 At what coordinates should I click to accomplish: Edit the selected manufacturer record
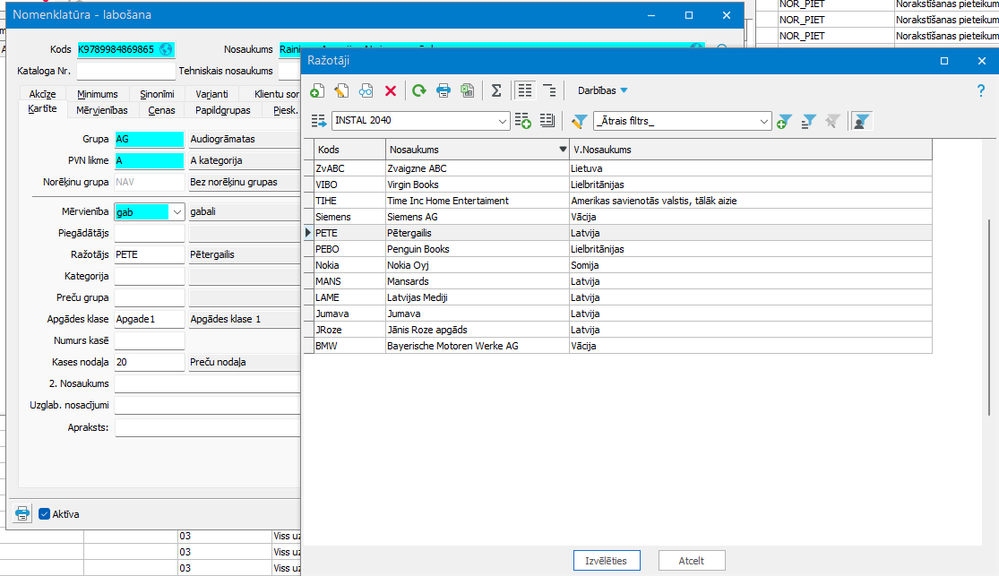coord(341,90)
